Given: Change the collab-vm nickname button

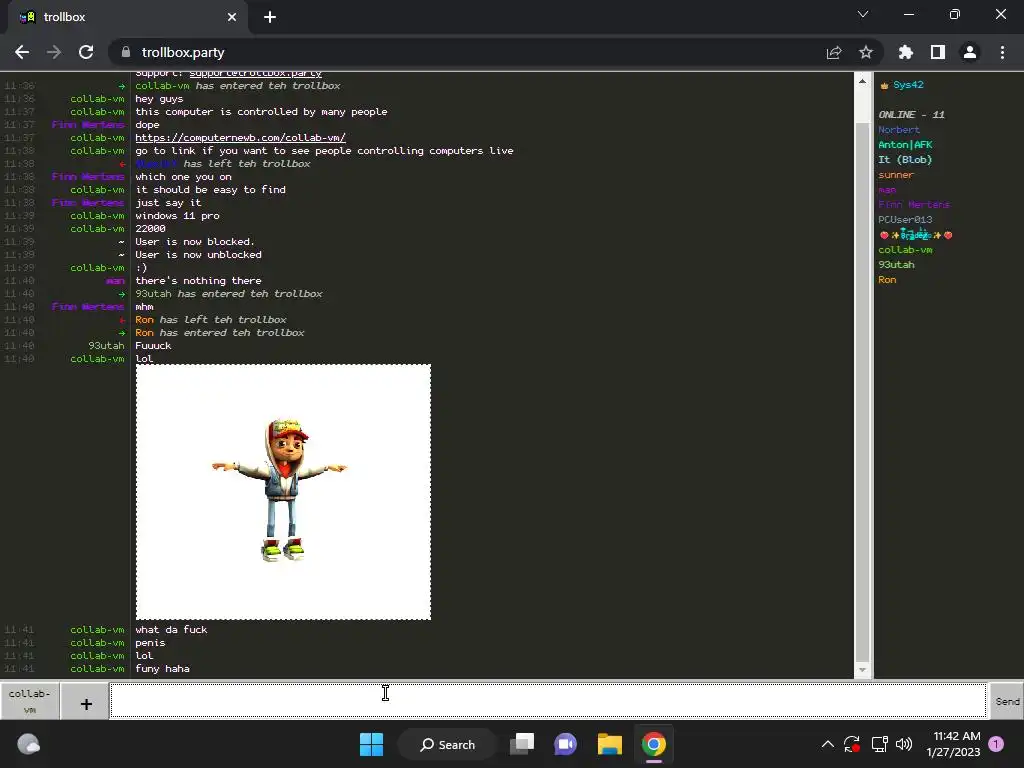Looking at the screenshot, I should (x=30, y=701).
